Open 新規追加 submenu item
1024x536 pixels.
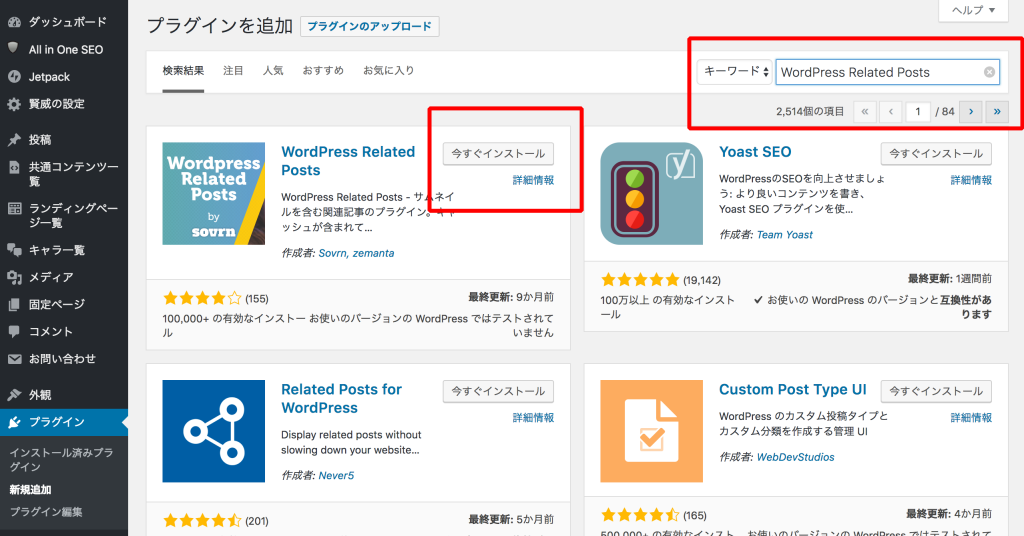tap(30, 490)
